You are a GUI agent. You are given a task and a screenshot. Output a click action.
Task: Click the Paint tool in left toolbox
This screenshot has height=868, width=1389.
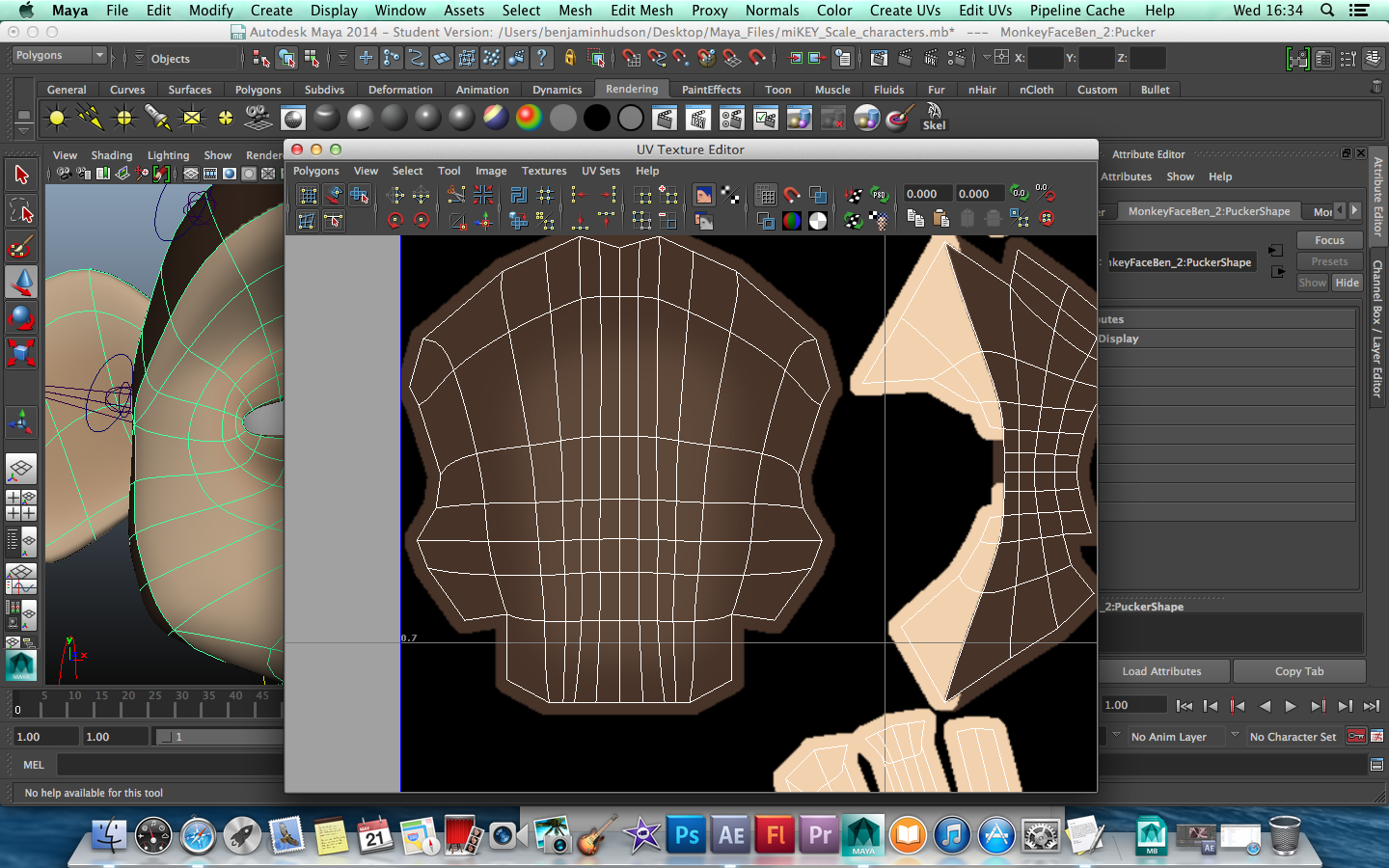20,247
